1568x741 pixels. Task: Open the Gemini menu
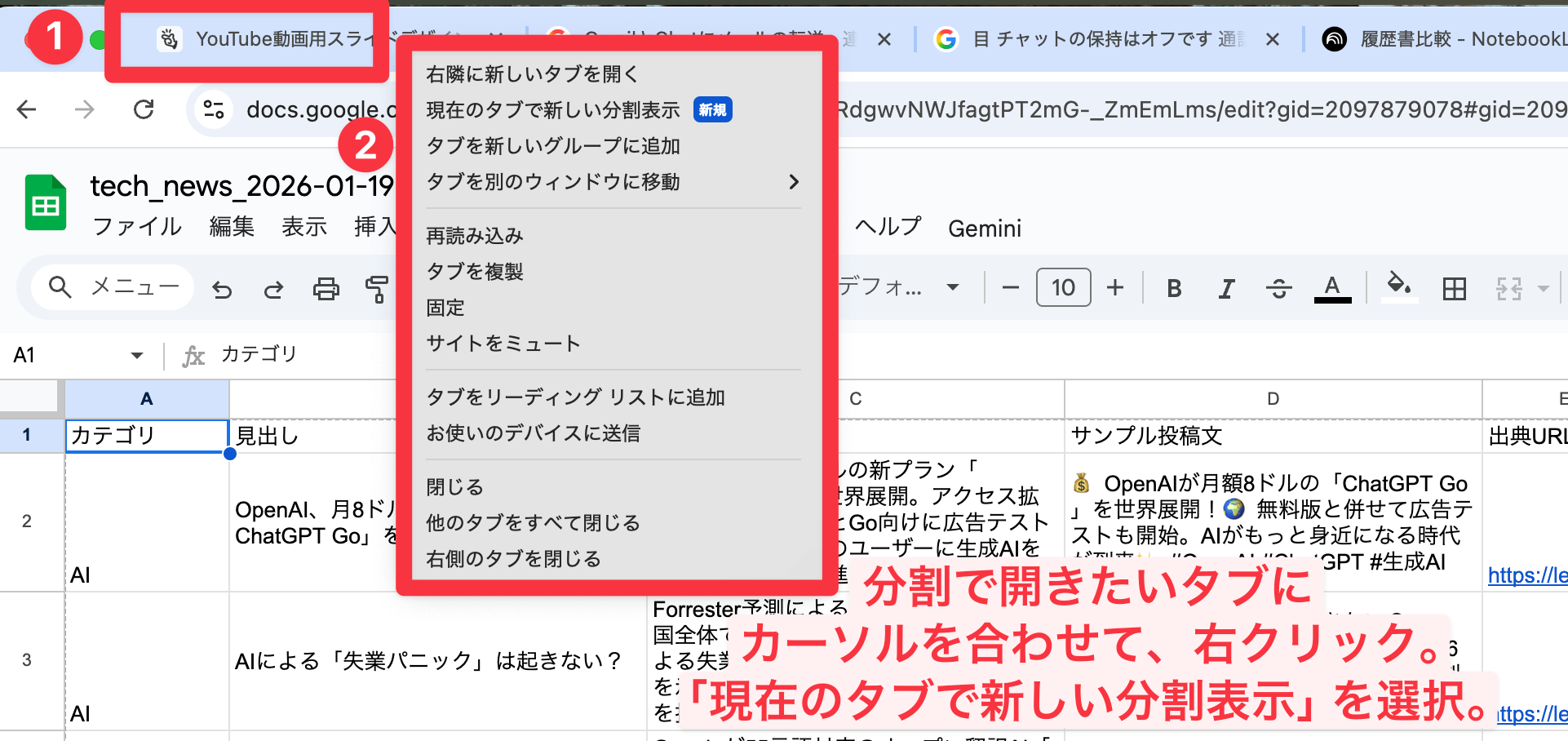[984, 229]
